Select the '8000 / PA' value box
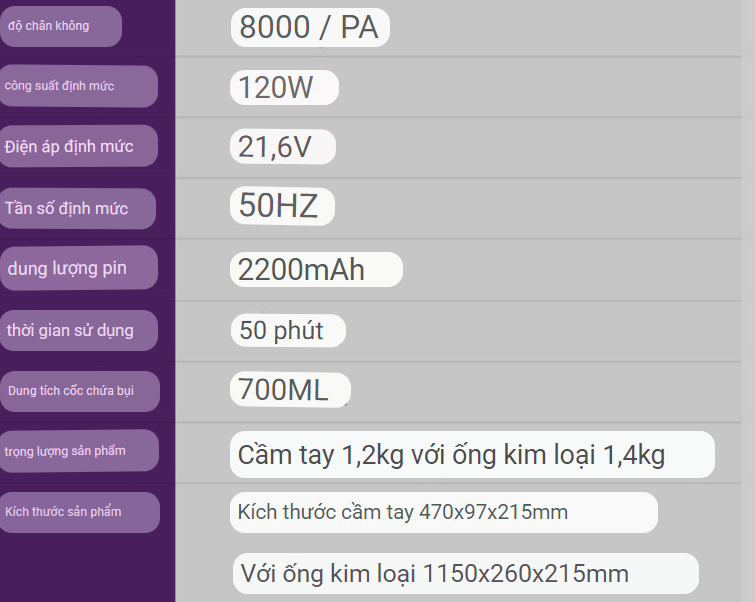755x602 pixels. [x=310, y=27]
